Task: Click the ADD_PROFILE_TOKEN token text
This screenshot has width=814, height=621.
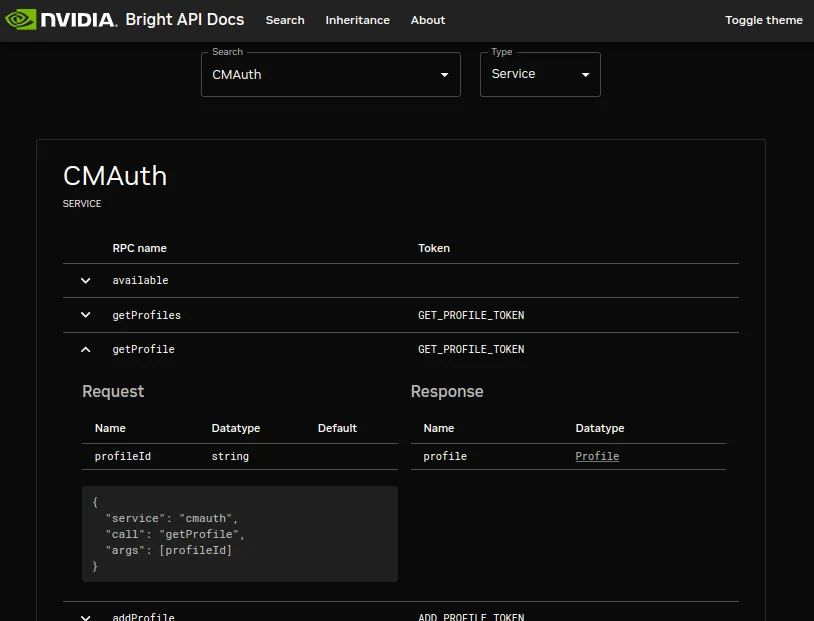Action: pos(471,616)
